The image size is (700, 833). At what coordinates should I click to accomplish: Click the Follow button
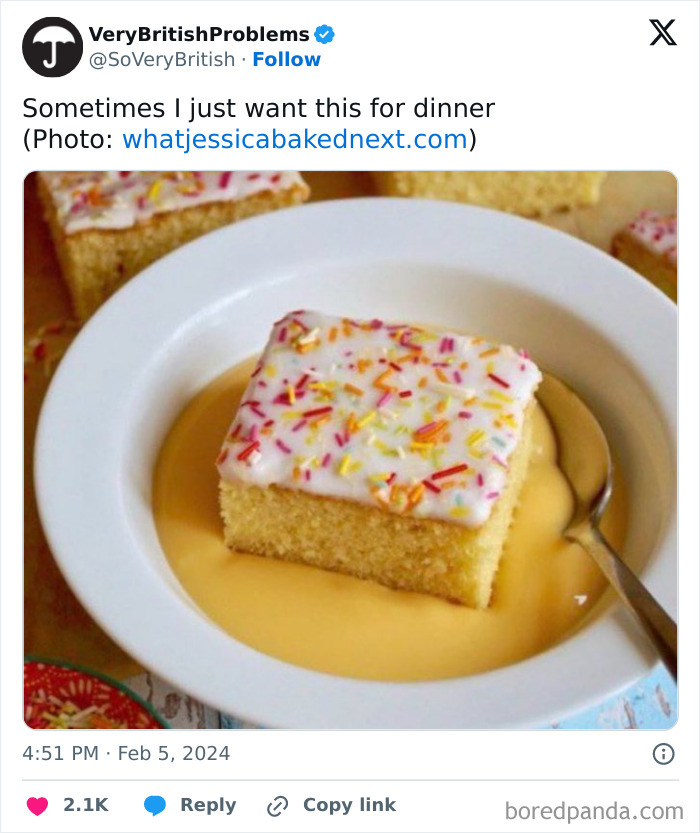pos(287,60)
